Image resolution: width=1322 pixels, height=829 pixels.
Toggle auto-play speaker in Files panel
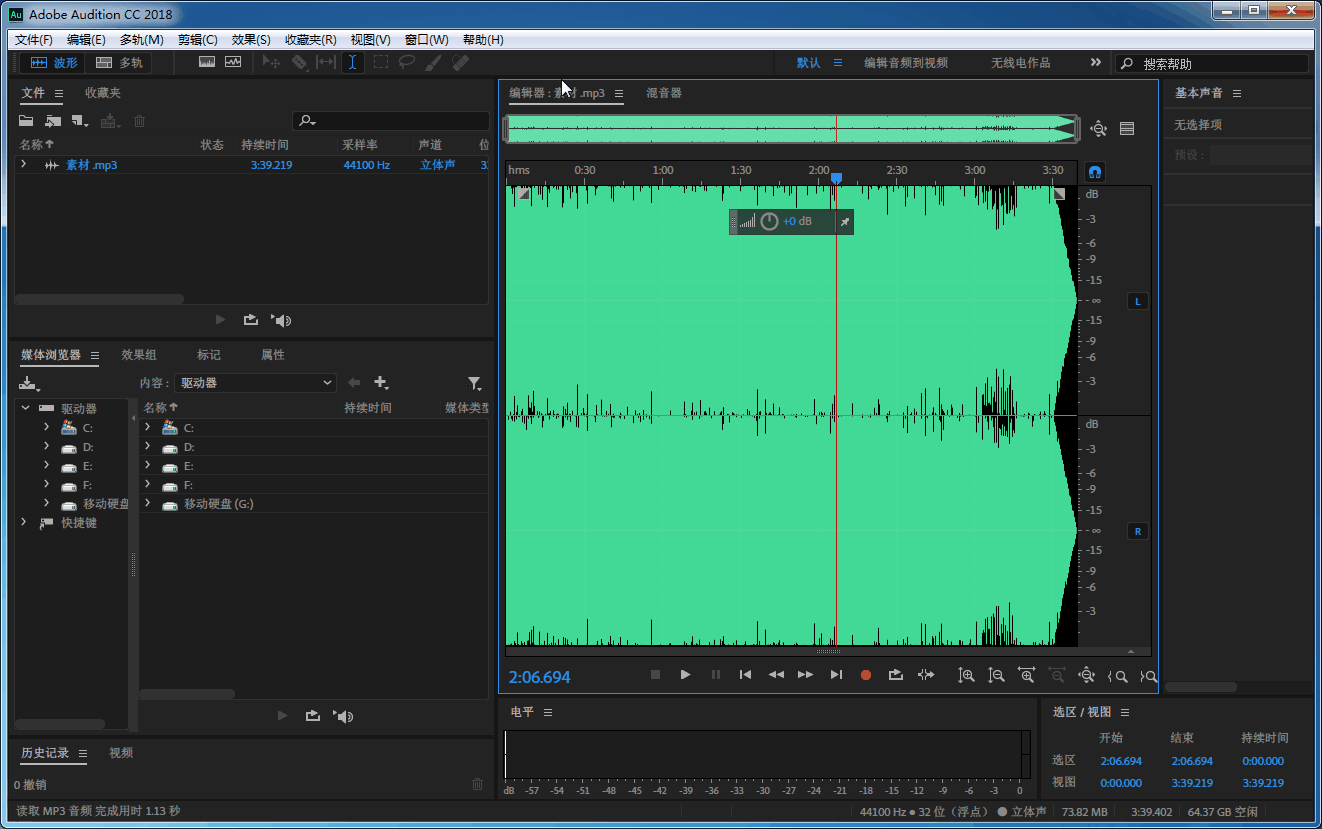pyautogui.click(x=282, y=320)
